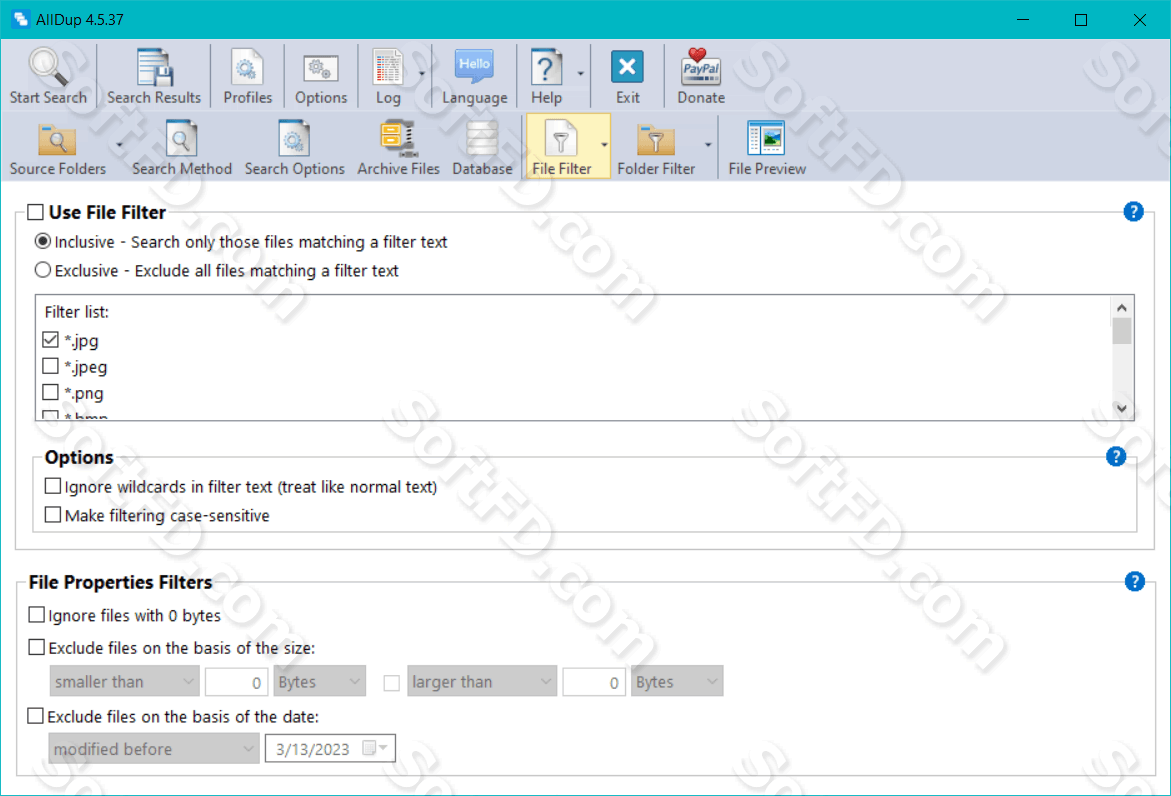Open the Search Method icon
The image size is (1171, 796).
[181, 139]
